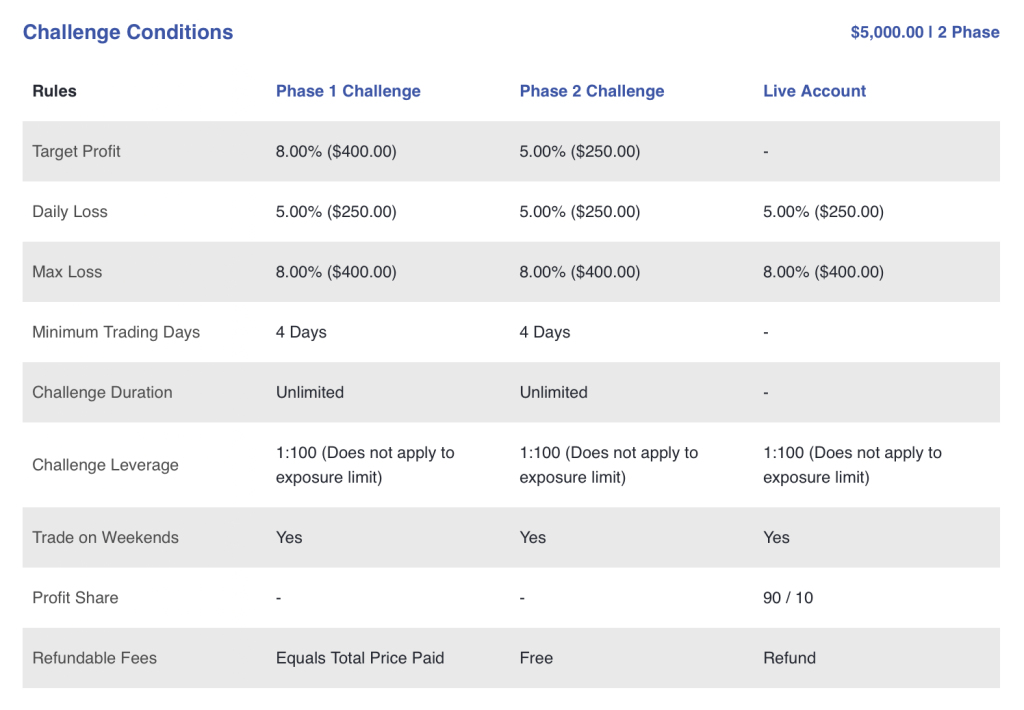Select Phase 2 Max Loss 8.00% value
Screen dimensions: 1024x710
(580, 272)
